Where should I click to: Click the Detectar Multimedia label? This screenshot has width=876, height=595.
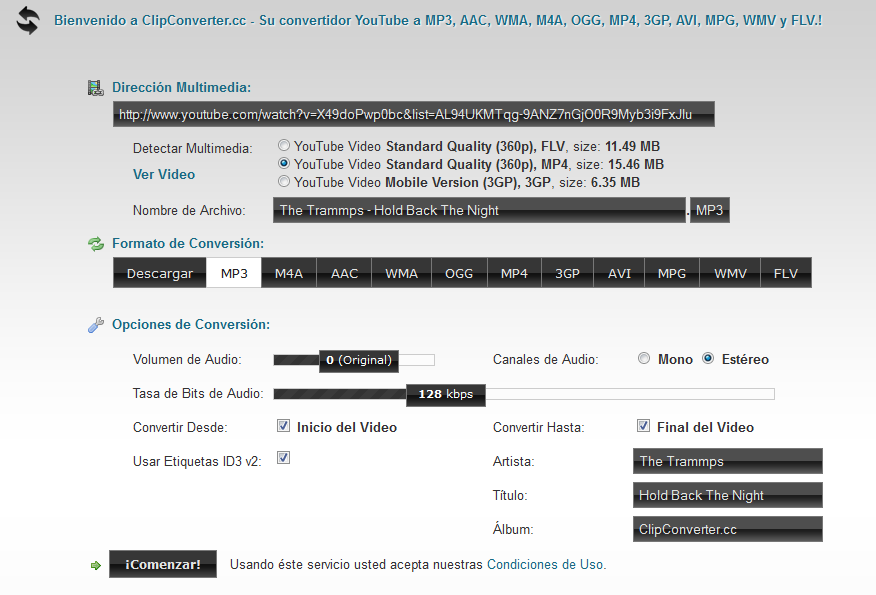pyautogui.click(x=193, y=149)
